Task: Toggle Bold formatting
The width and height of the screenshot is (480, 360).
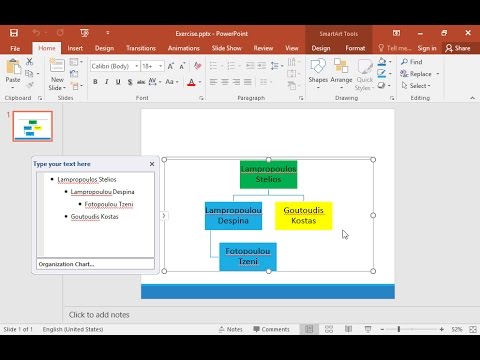Action: click(95, 82)
